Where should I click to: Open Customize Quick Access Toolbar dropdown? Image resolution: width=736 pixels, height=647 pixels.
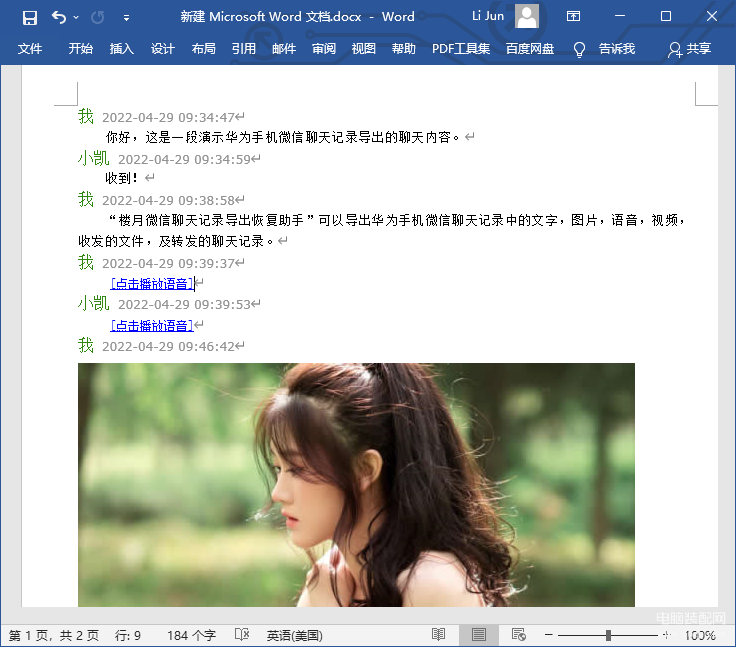point(126,17)
